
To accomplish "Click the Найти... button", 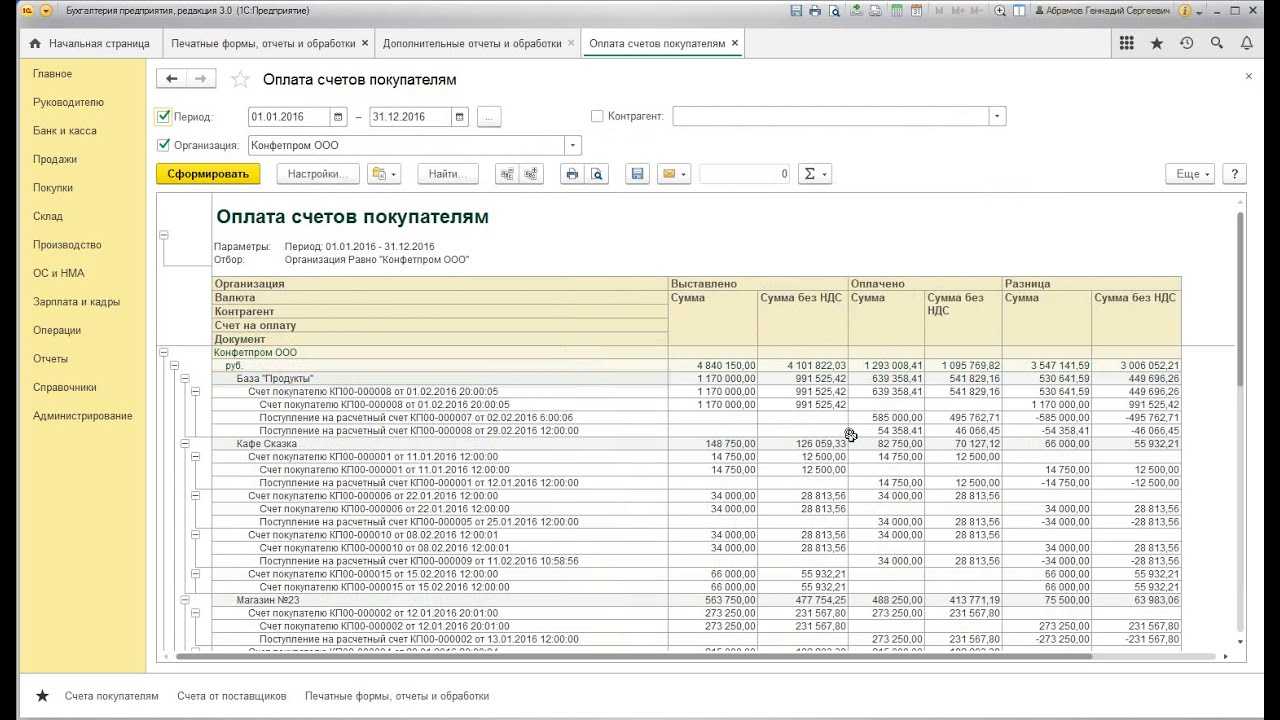I will [448, 174].
